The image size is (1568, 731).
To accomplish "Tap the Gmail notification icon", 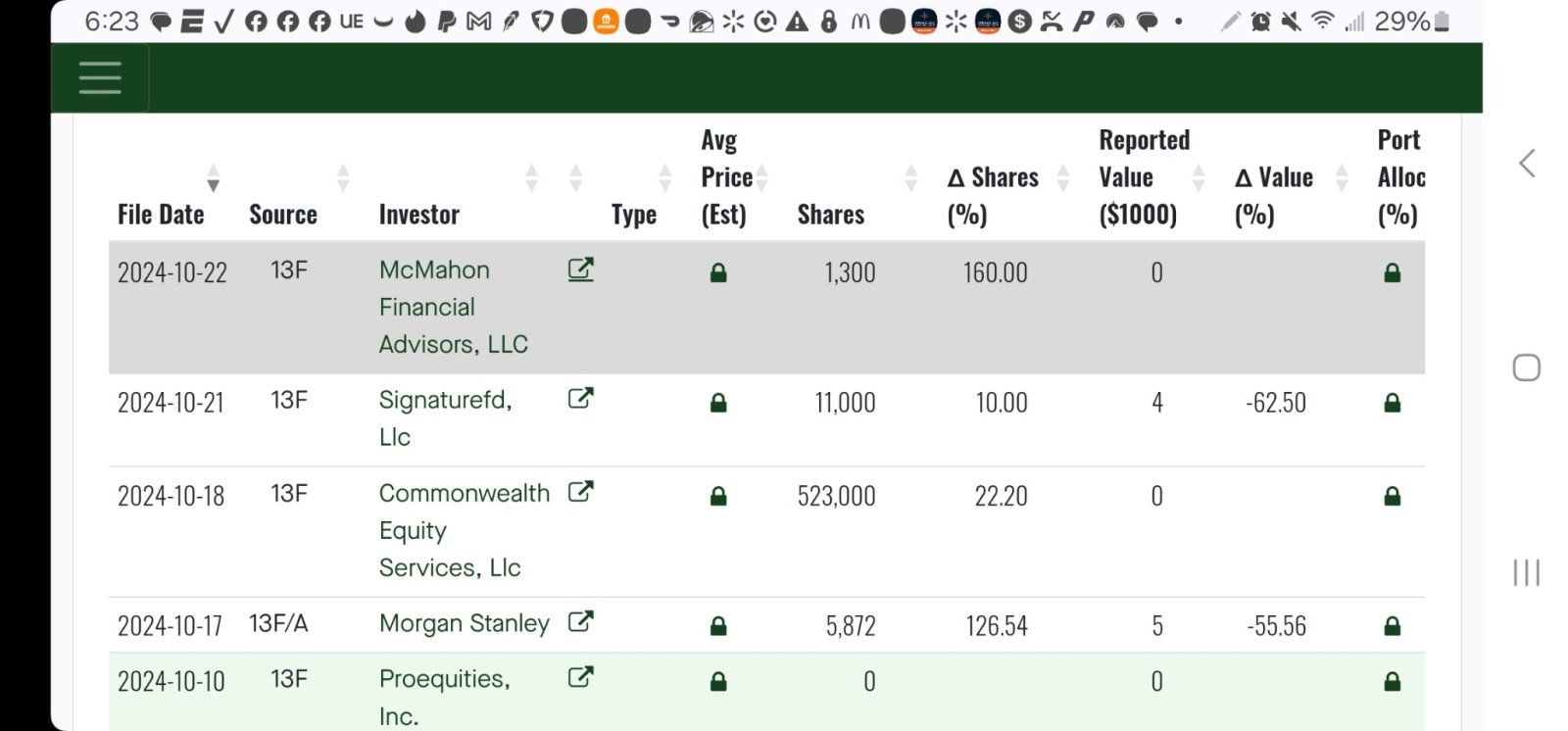I will click(479, 21).
